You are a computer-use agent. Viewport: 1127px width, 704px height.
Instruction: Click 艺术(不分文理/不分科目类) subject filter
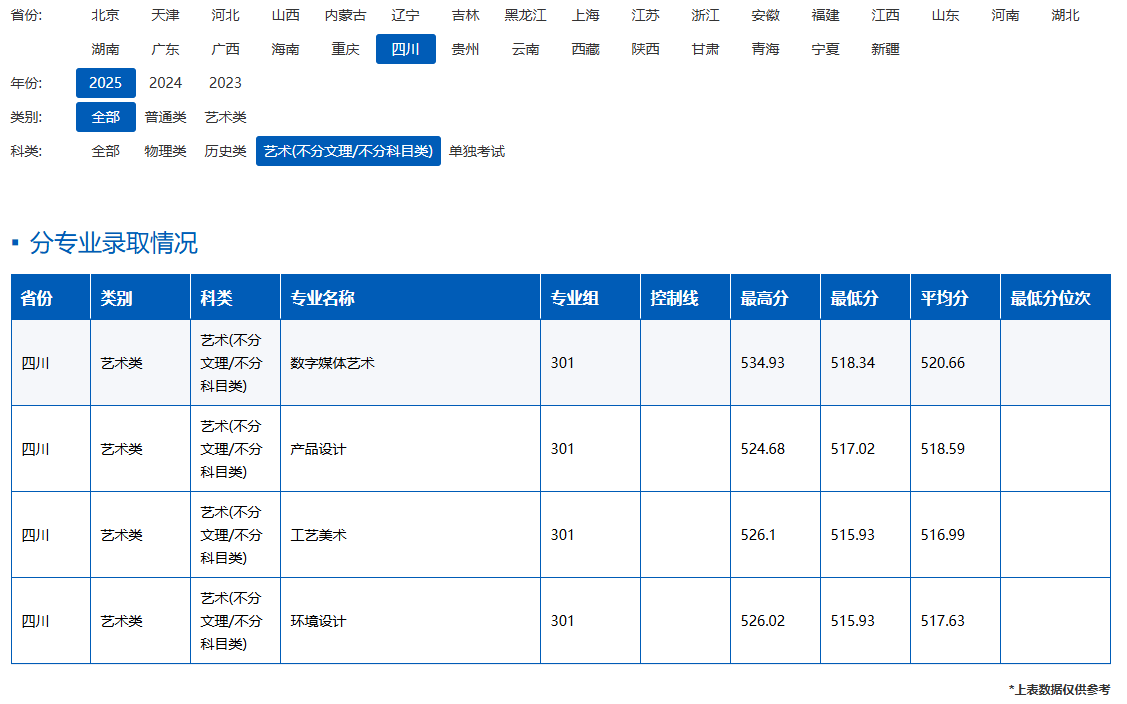click(349, 151)
